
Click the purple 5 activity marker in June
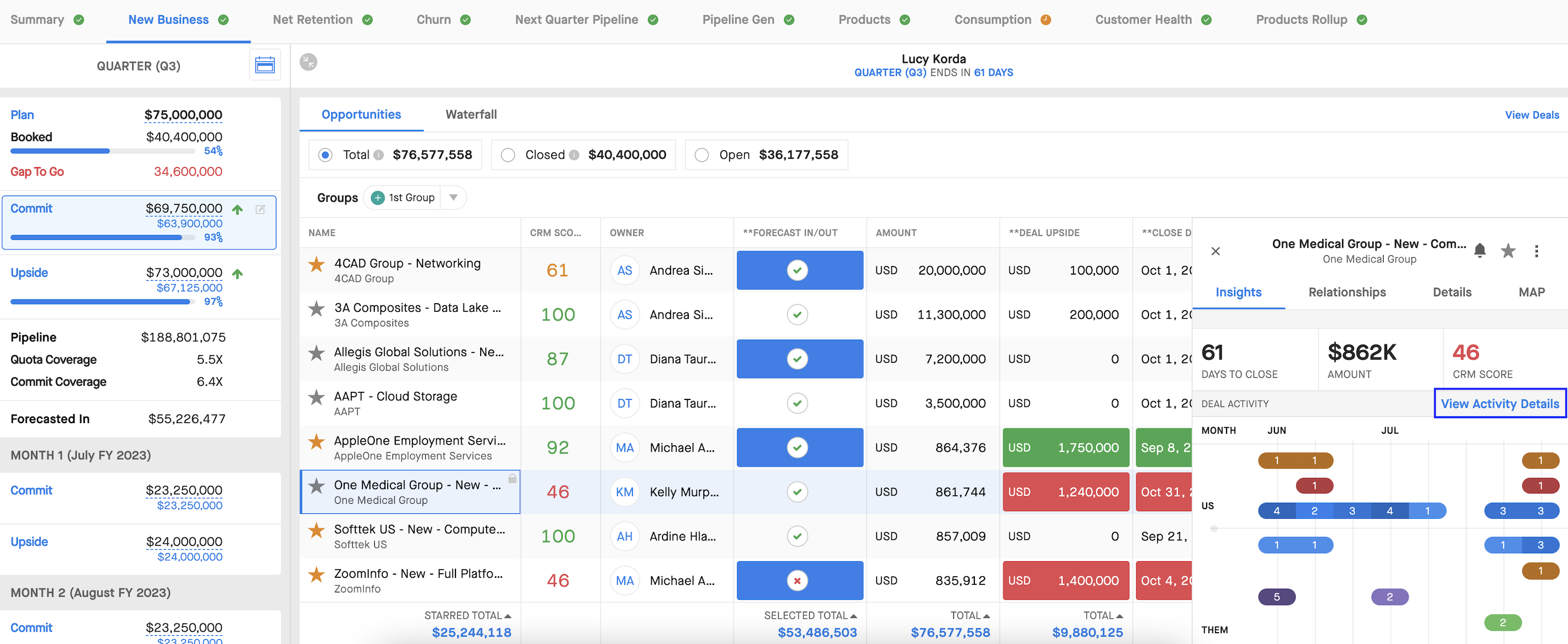pos(1277,597)
